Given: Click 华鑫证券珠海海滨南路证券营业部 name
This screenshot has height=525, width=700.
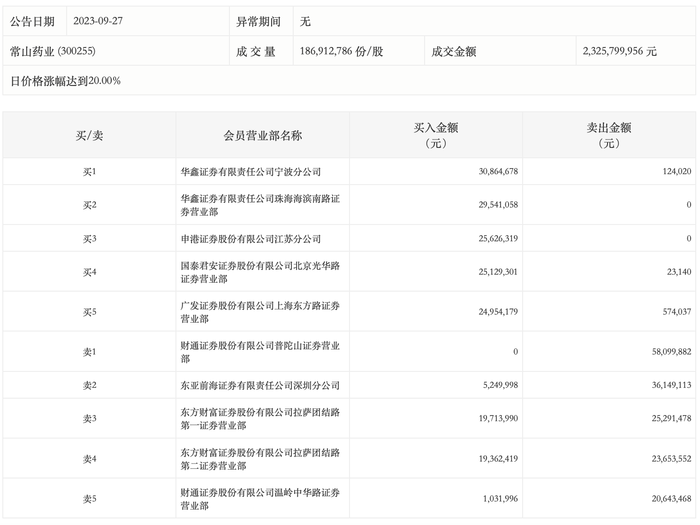Looking at the screenshot, I should pyautogui.click(x=260, y=205).
